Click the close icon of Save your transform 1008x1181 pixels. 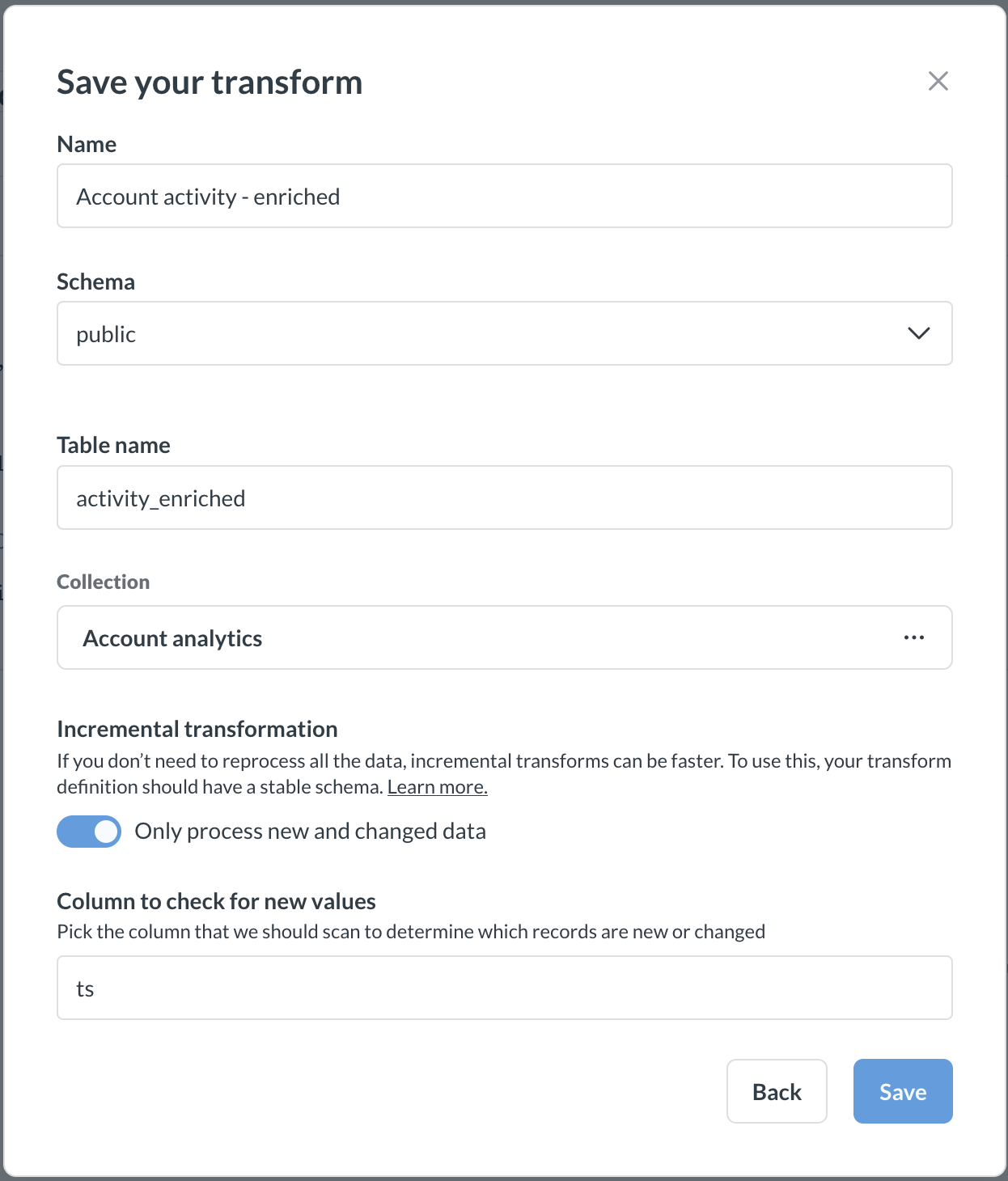(938, 81)
